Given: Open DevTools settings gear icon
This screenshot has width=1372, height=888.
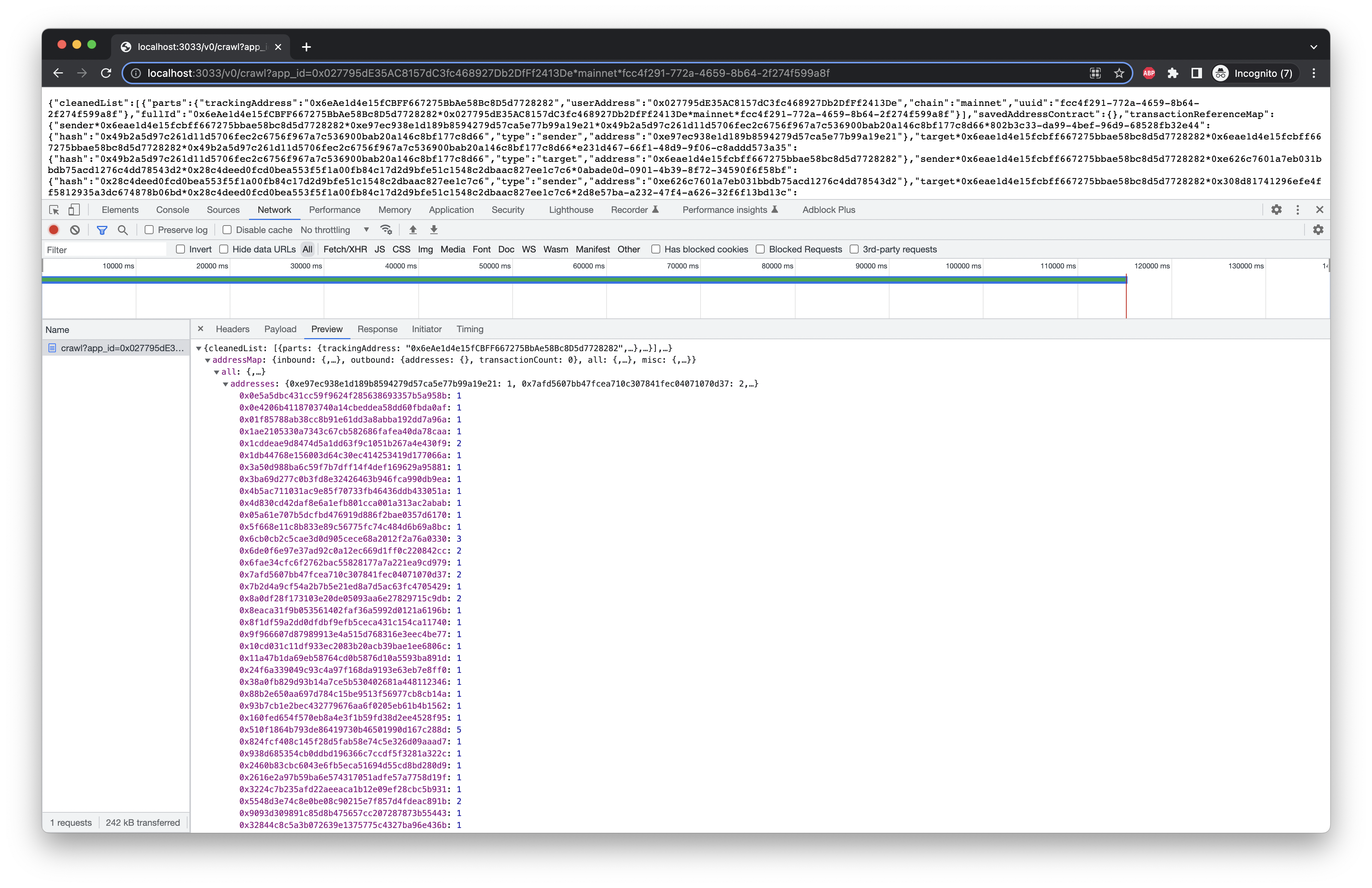Looking at the screenshot, I should click(1277, 210).
